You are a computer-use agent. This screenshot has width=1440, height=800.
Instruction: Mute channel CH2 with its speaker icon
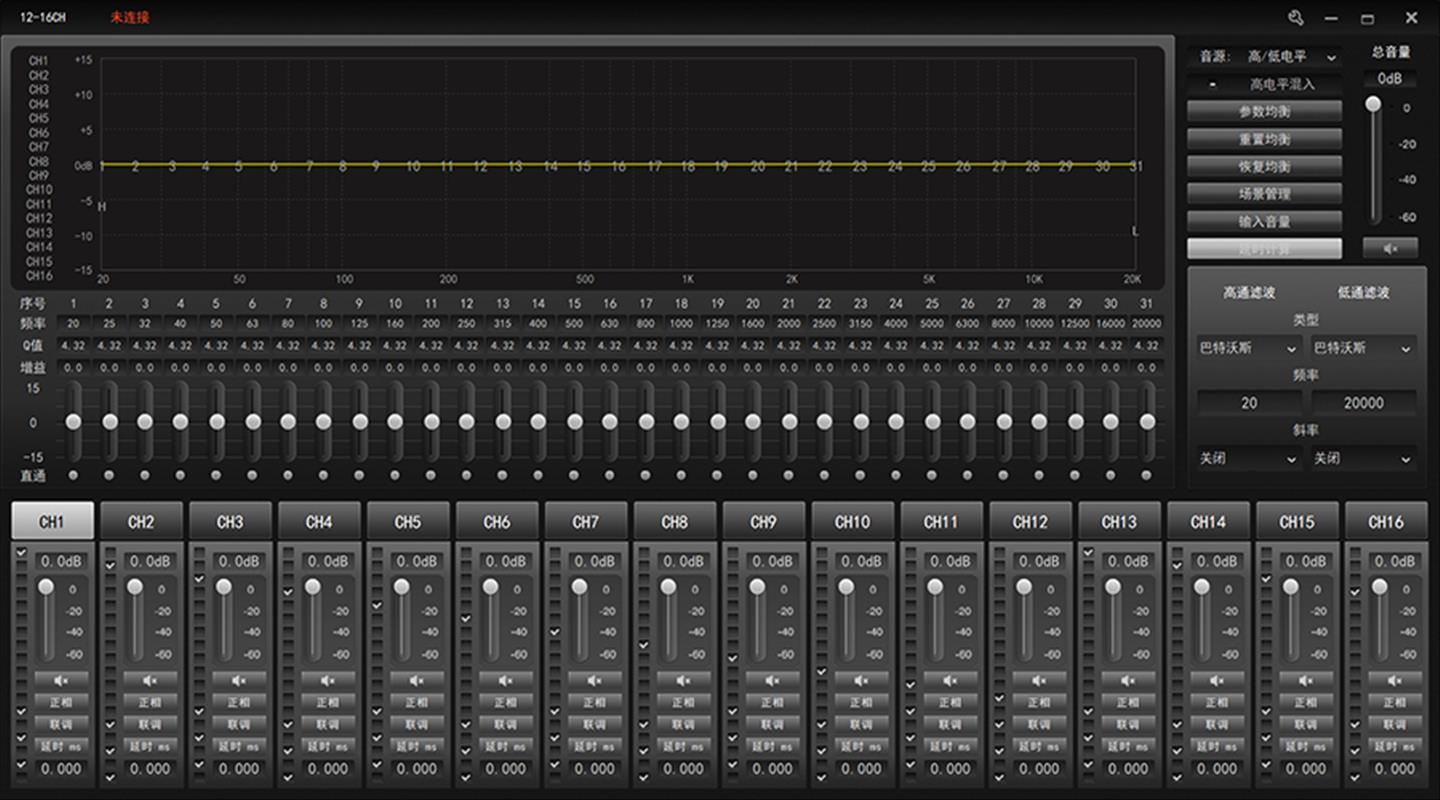point(149,680)
